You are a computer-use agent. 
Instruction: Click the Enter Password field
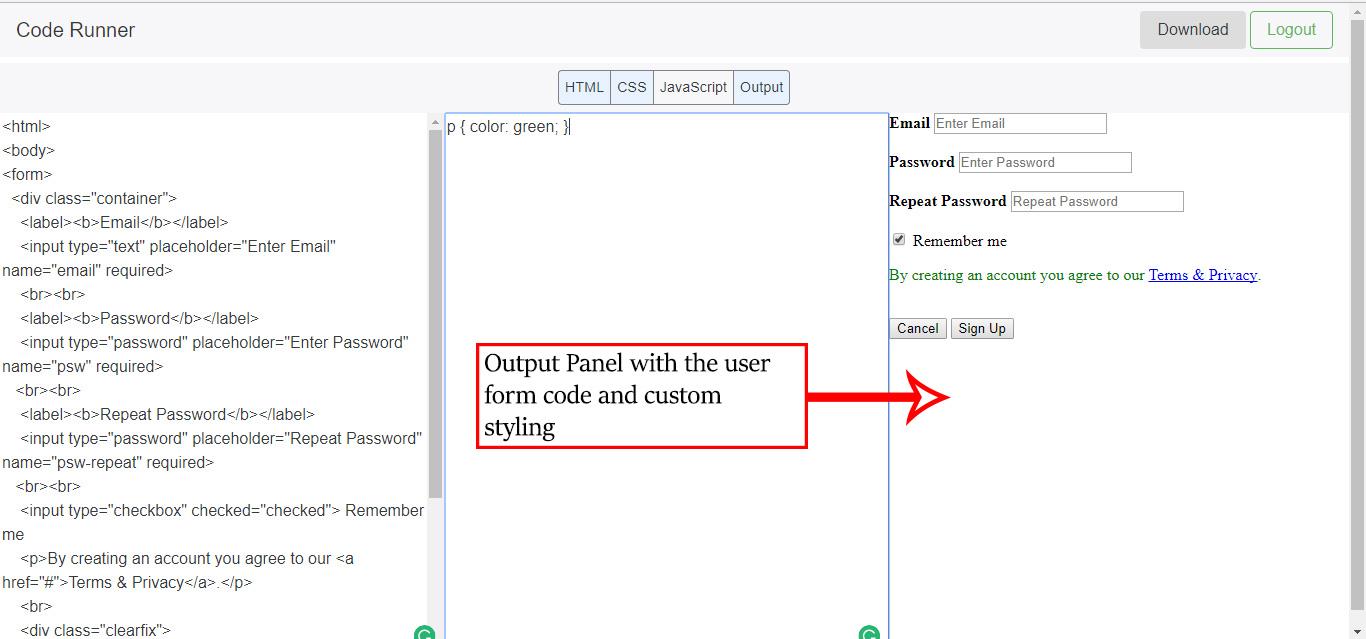point(1045,162)
